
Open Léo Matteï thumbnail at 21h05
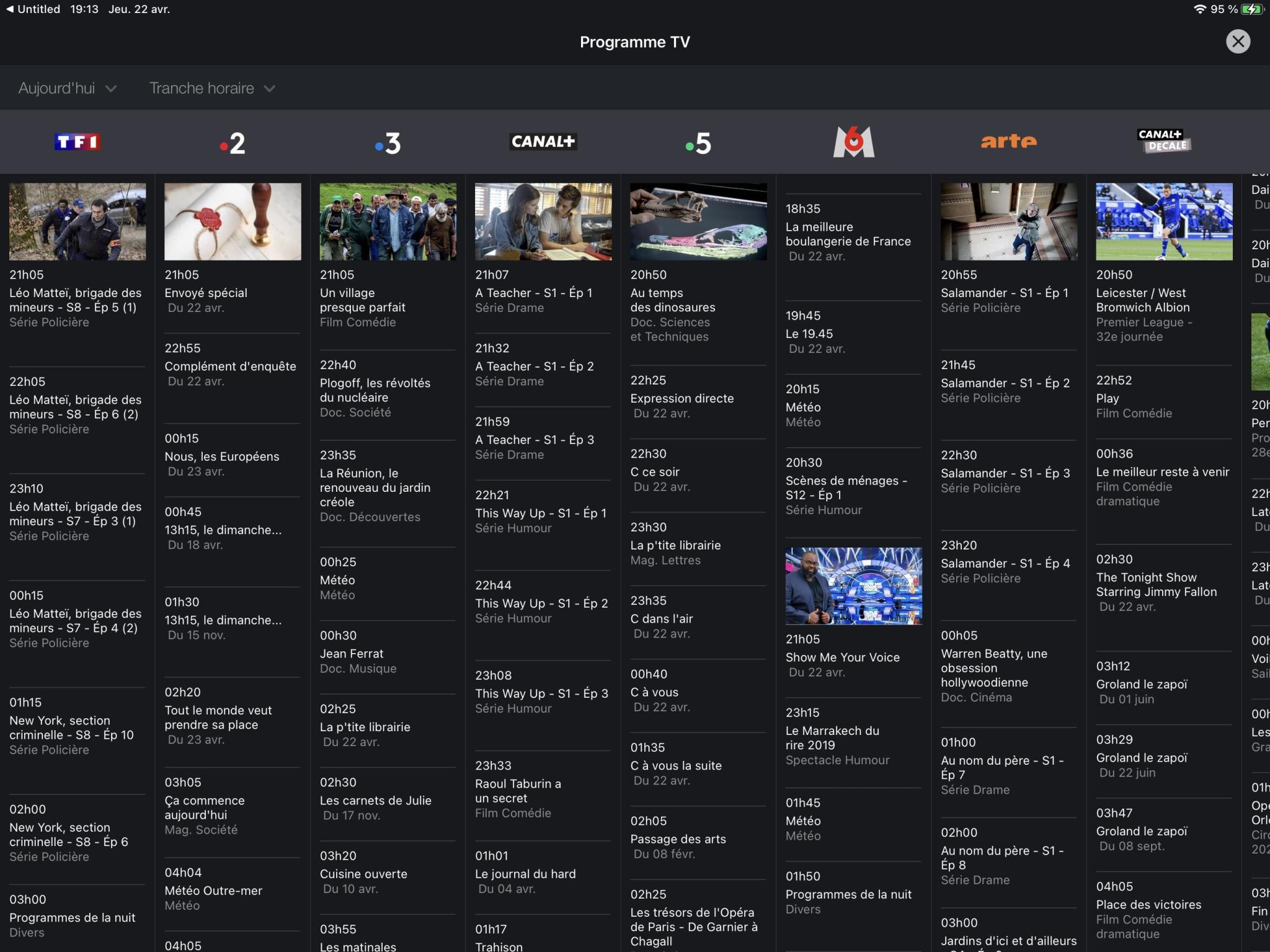(x=78, y=221)
